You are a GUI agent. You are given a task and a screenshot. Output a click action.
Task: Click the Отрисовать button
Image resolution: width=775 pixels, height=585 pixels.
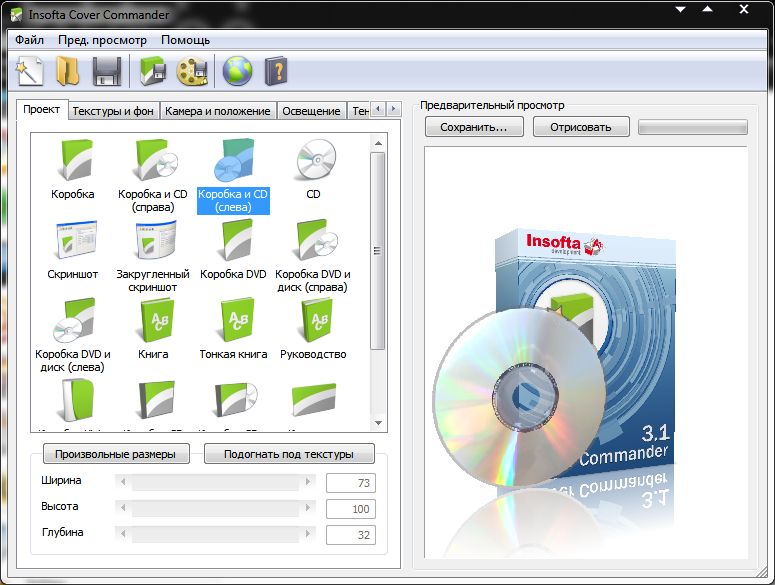click(581, 127)
